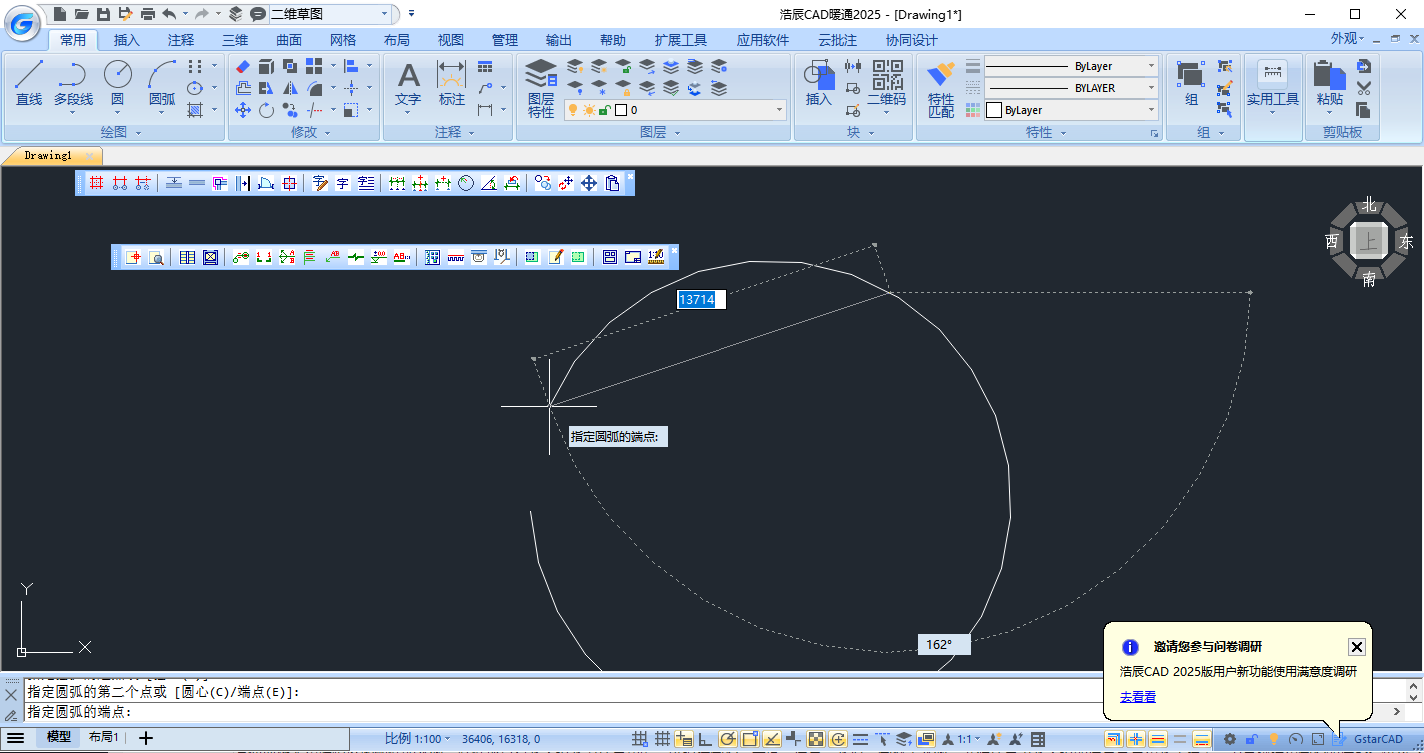1424x753 pixels.
Task: Select the 直线 (Line) tool
Action: (x=29, y=82)
